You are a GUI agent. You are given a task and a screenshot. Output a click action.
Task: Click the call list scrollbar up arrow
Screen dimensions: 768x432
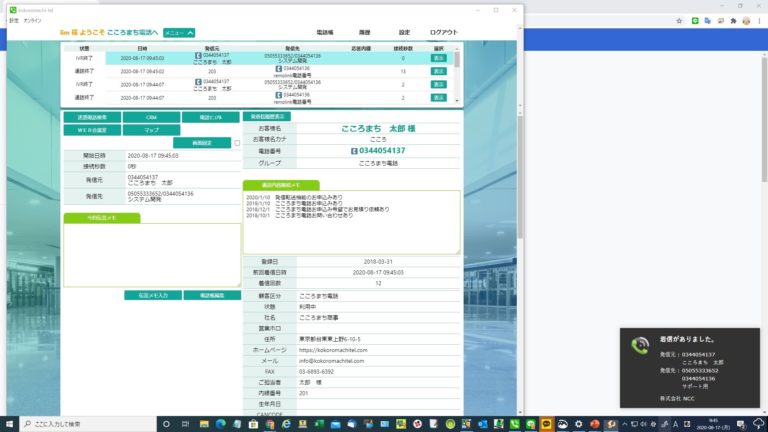point(457,48)
